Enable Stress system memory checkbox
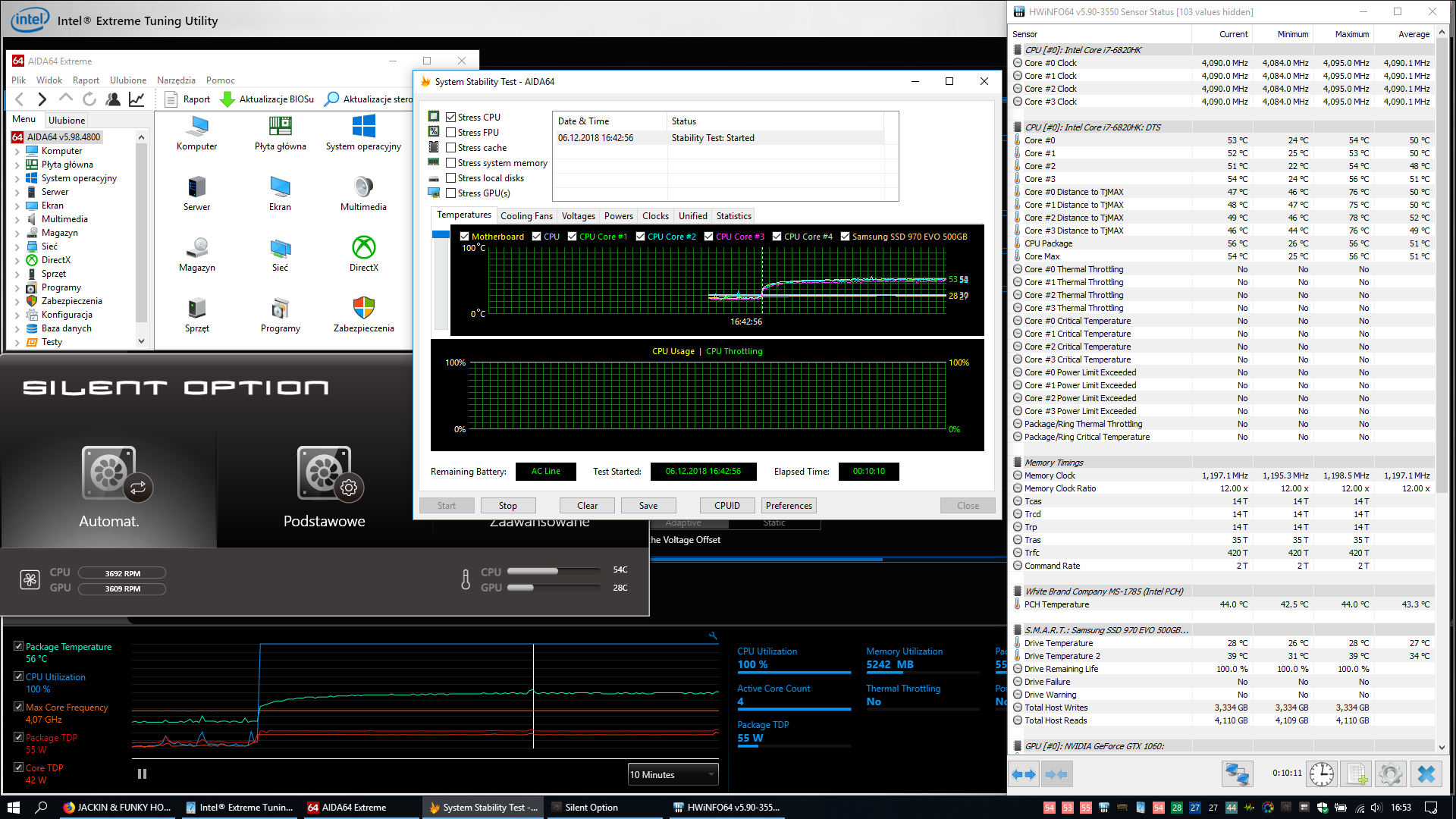Image resolution: width=1456 pixels, height=819 pixels. click(x=451, y=163)
